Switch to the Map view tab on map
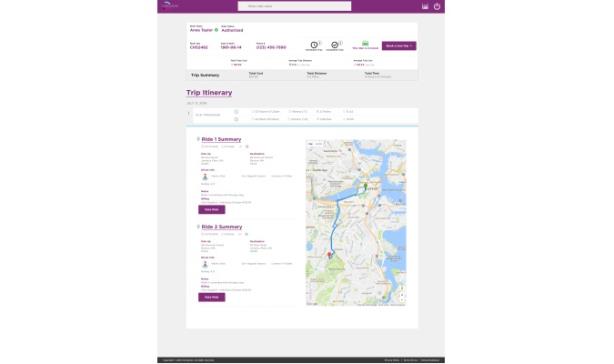Screen dimensions: 614x364 (311, 144)
